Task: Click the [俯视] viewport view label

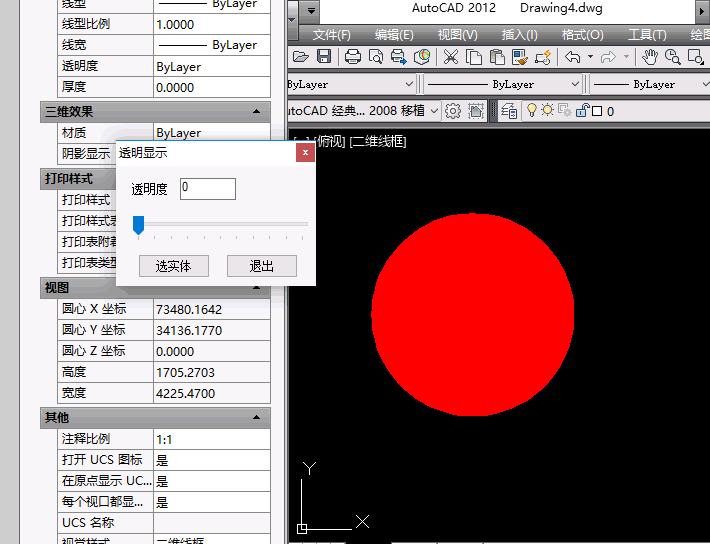Action: click(x=330, y=142)
